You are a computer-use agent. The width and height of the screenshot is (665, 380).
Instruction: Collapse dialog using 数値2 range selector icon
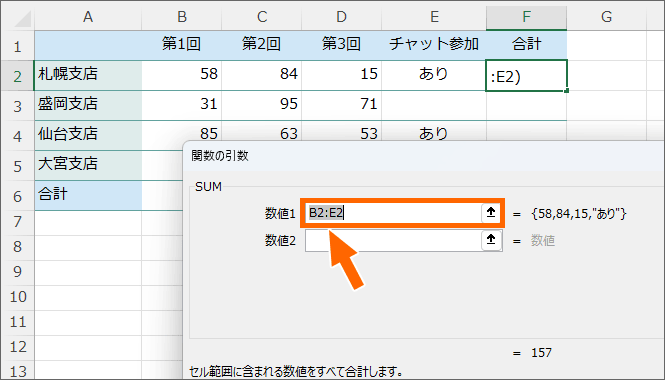(491, 240)
